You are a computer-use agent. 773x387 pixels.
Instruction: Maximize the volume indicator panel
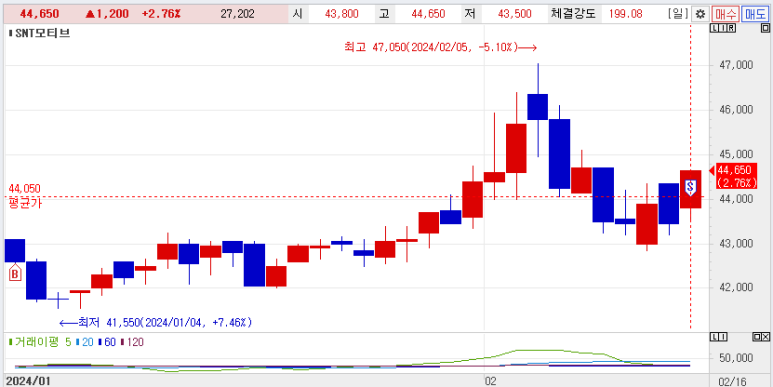point(757,337)
